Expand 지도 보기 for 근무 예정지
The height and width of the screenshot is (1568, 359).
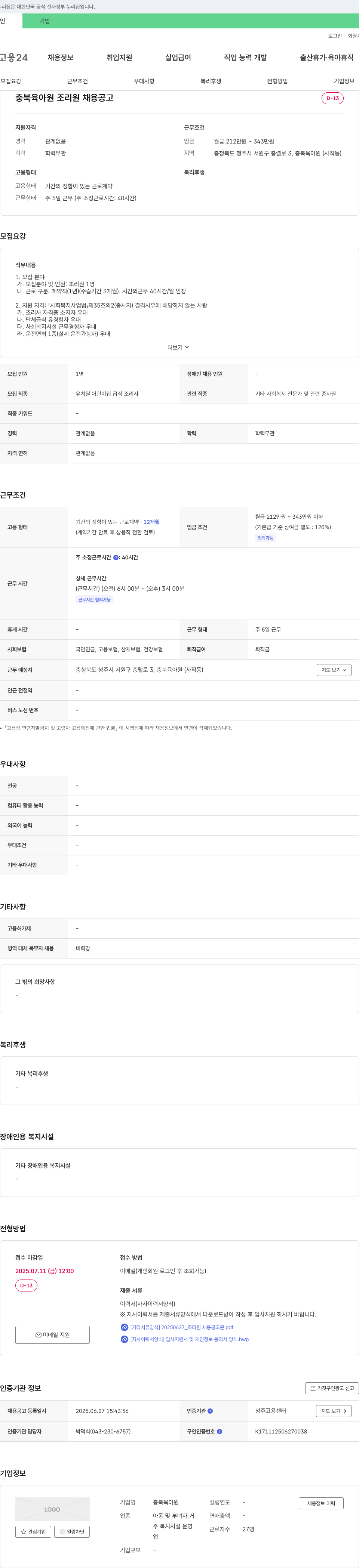pyautogui.click(x=334, y=670)
